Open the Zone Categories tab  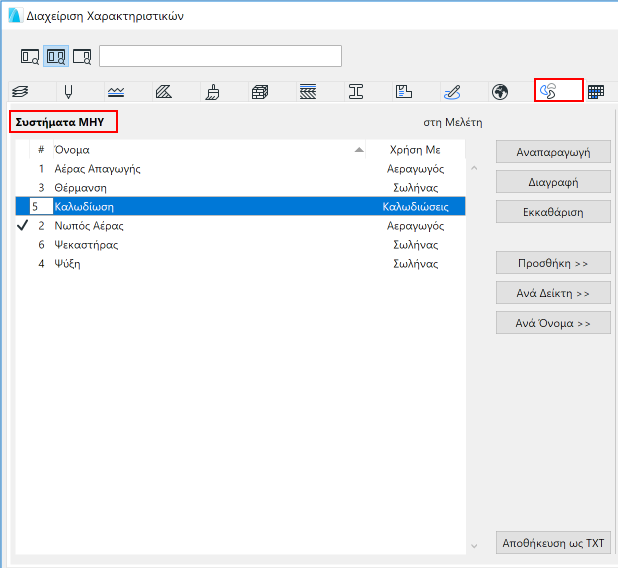(x=404, y=92)
